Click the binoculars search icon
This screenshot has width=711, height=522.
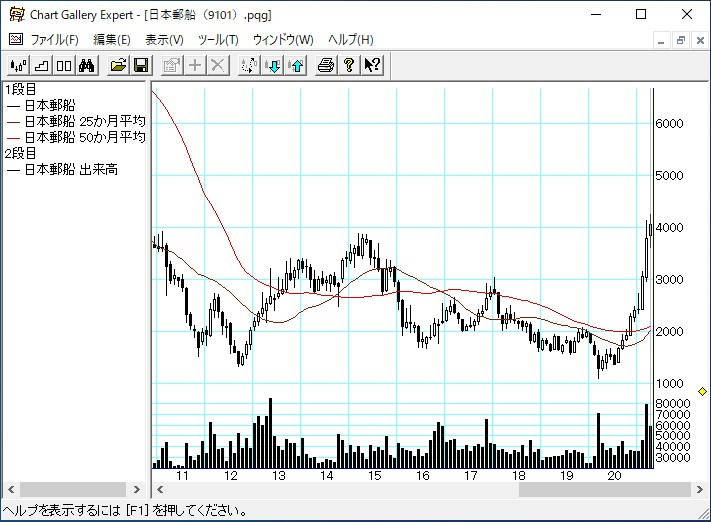tap(87, 66)
